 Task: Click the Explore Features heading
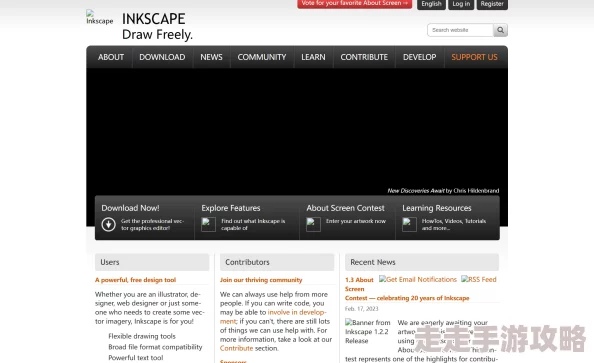[x=231, y=208]
